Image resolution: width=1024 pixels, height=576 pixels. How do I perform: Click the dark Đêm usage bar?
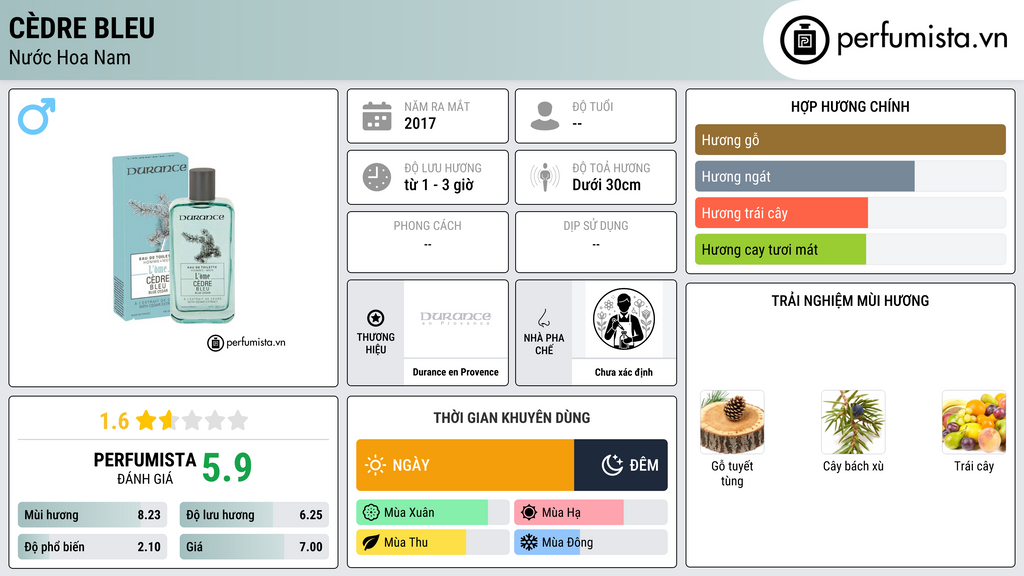pos(621,465)
